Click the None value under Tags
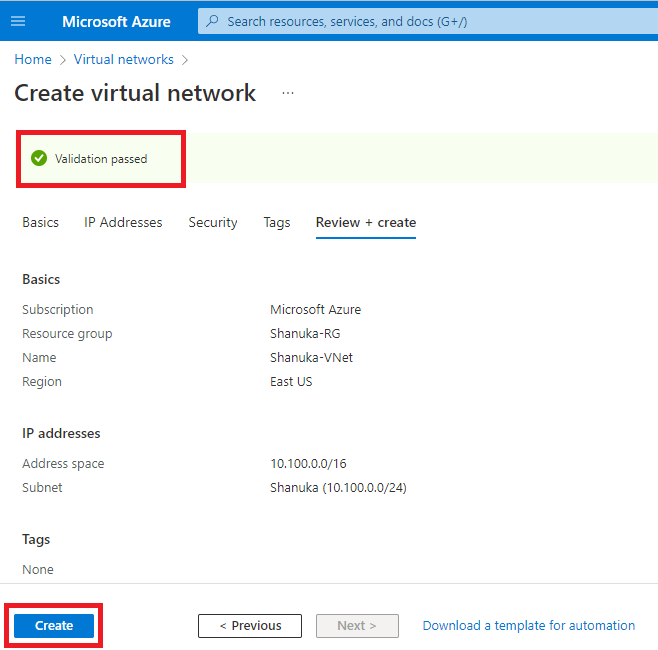This screenshot has height=650, width=658. tap(38, 569)
